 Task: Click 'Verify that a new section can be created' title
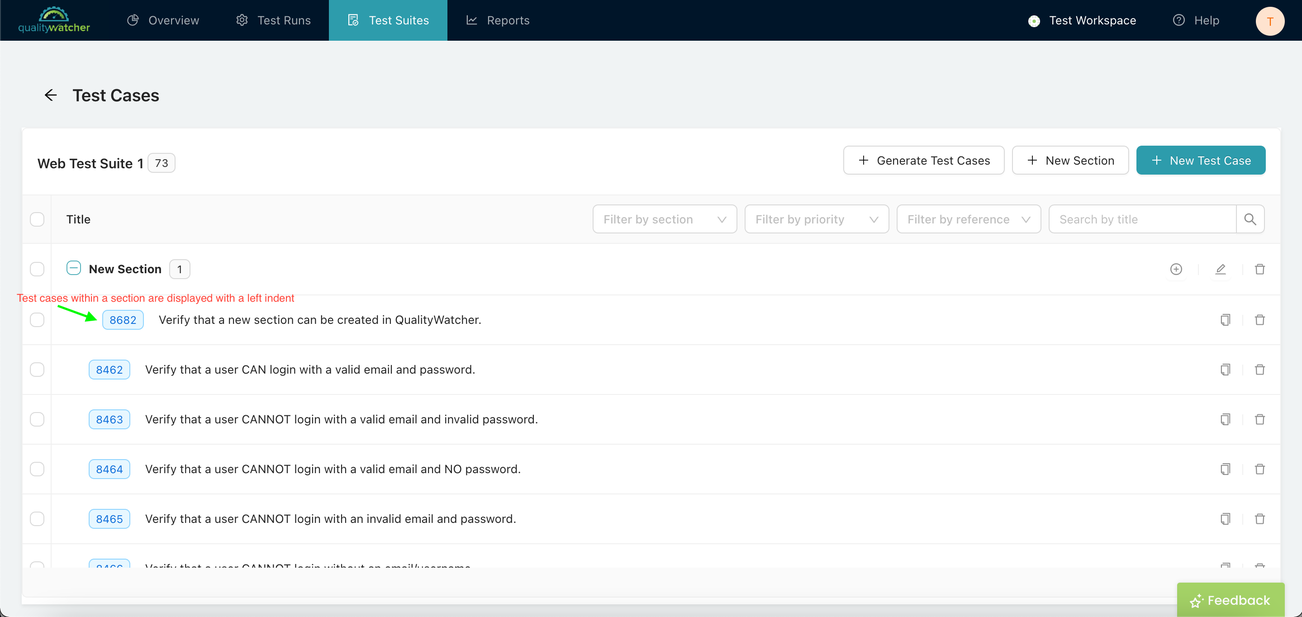[x=320, y=320]
